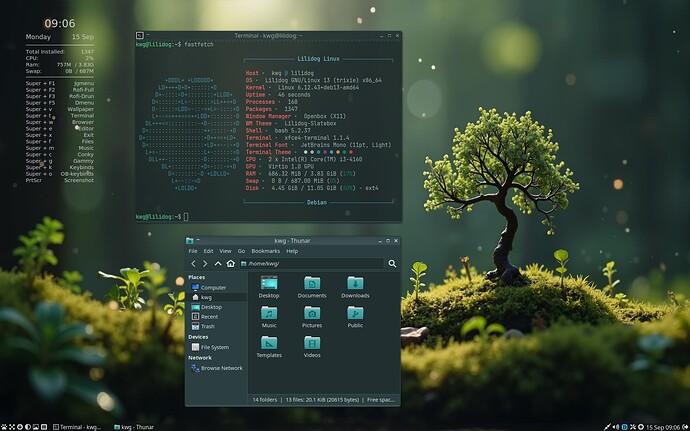This screenshot has height=431, width=690.
Task: Focus the /home/kwg/ location bar
Action: [312, 263]
